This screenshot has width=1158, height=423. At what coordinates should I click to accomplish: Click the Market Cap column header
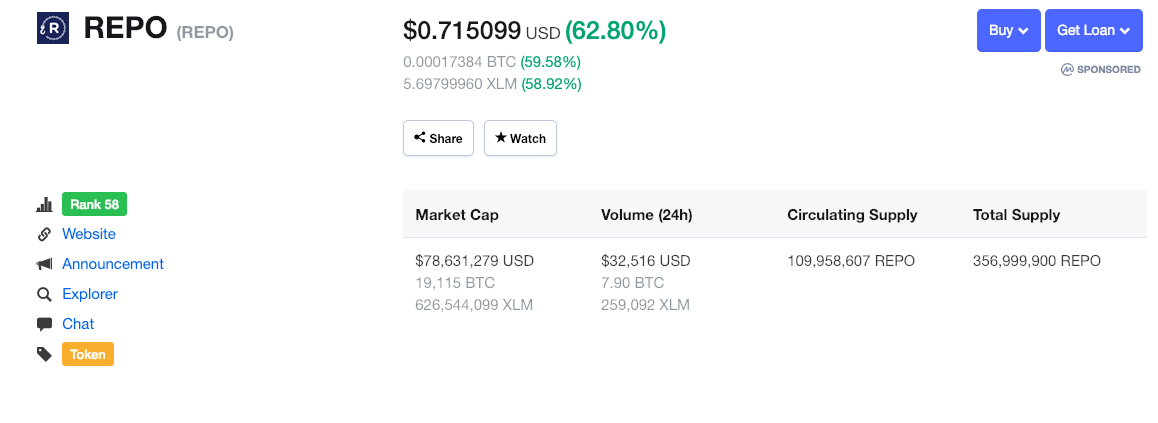pos(457,215)
